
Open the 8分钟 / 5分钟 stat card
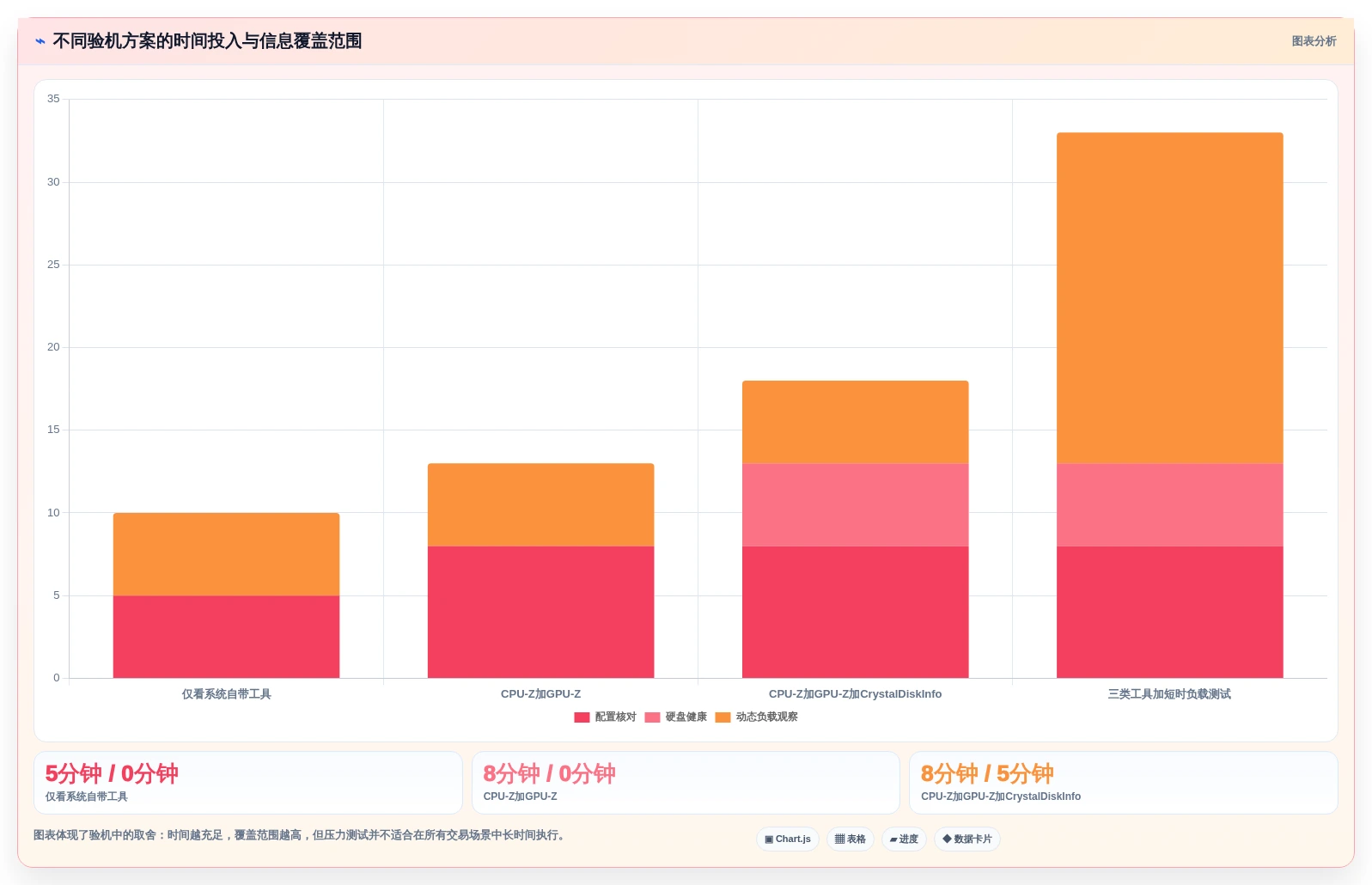(x=1124, y=783)
